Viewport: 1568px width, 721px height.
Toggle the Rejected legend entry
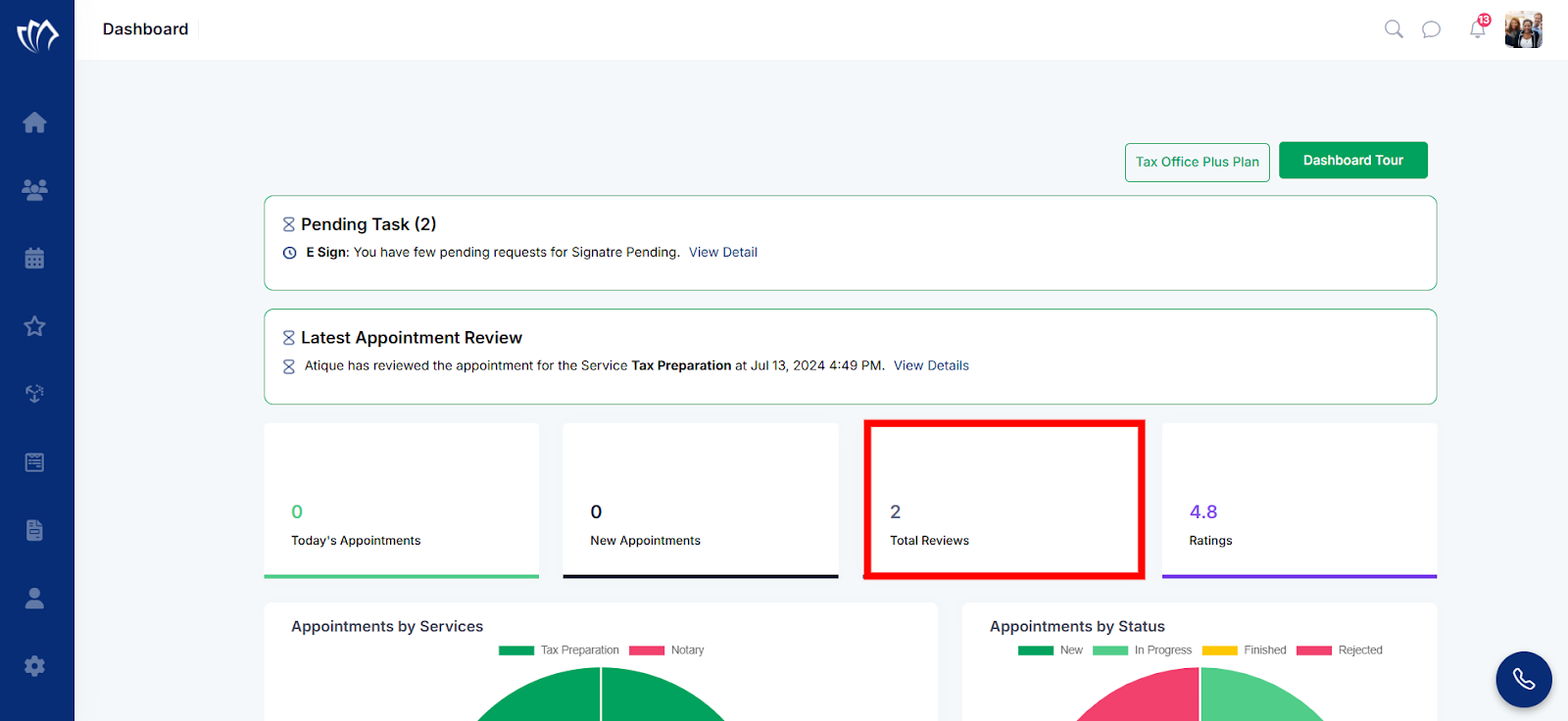pos(1340,650)
